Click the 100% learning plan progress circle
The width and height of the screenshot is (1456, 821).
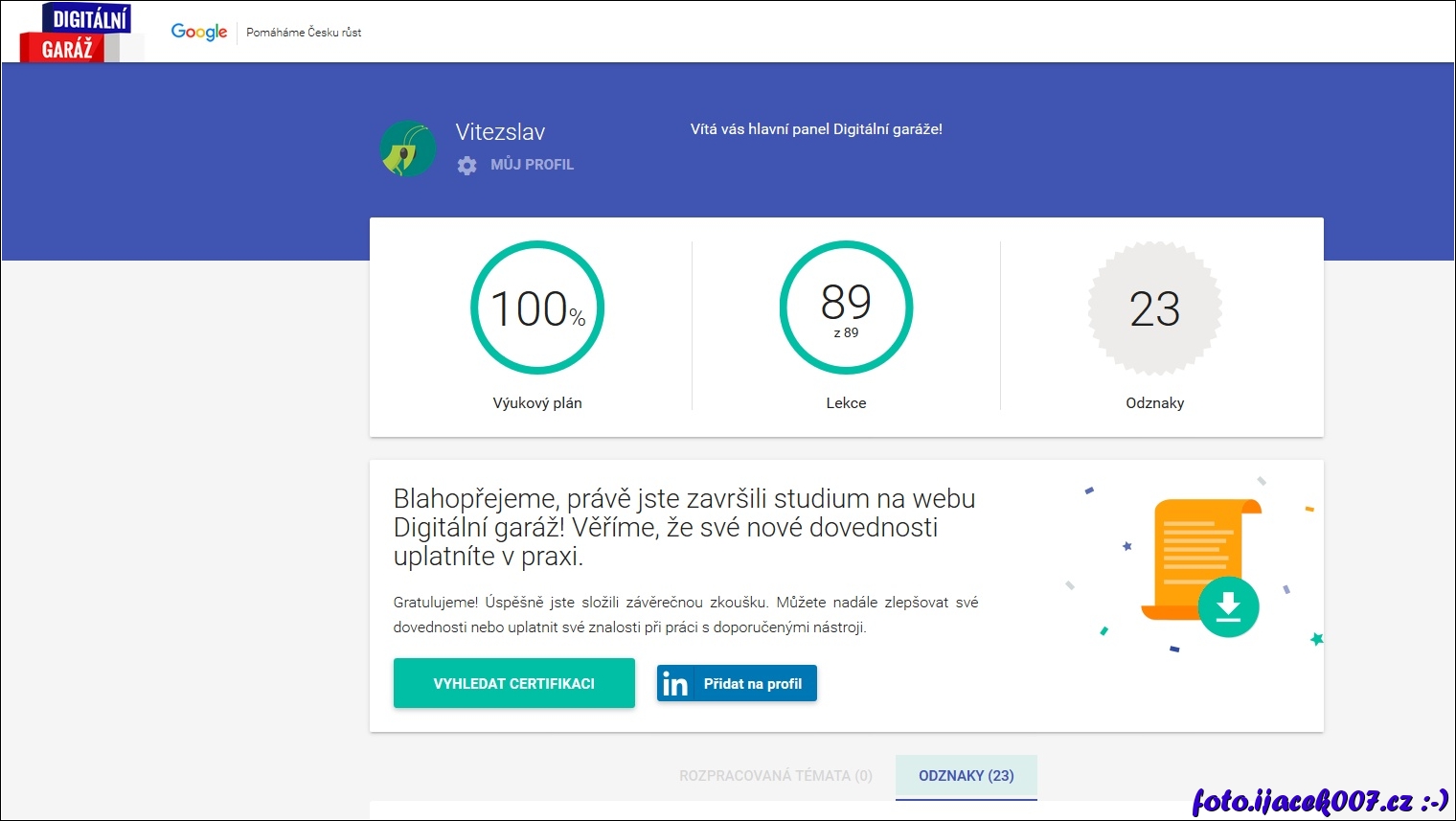pos(537,308)
